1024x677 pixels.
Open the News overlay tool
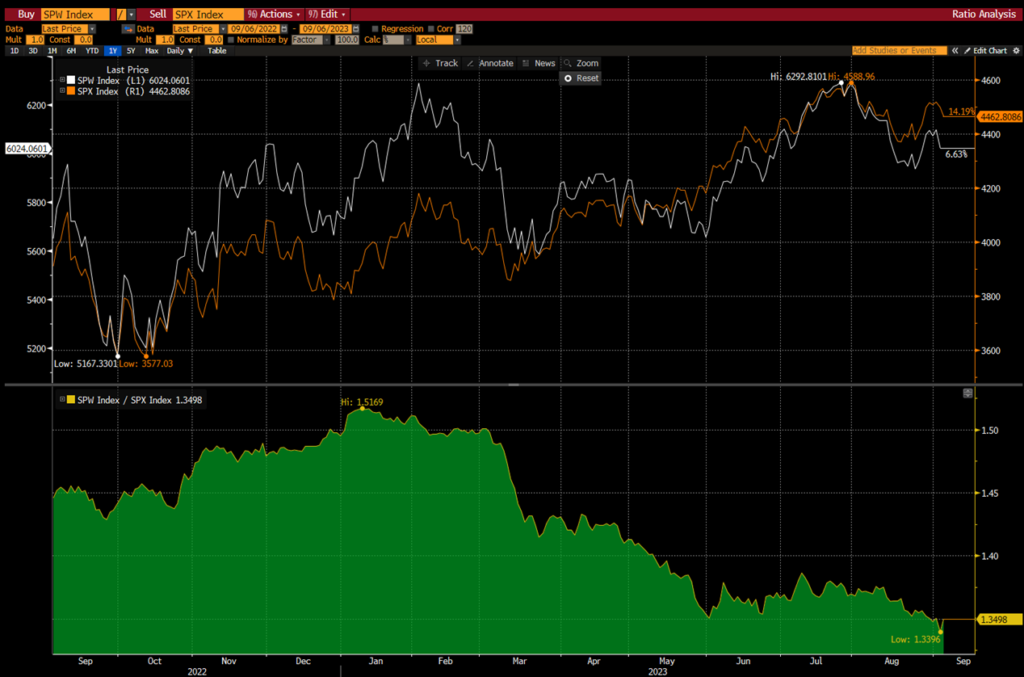[x=538, y=63]
